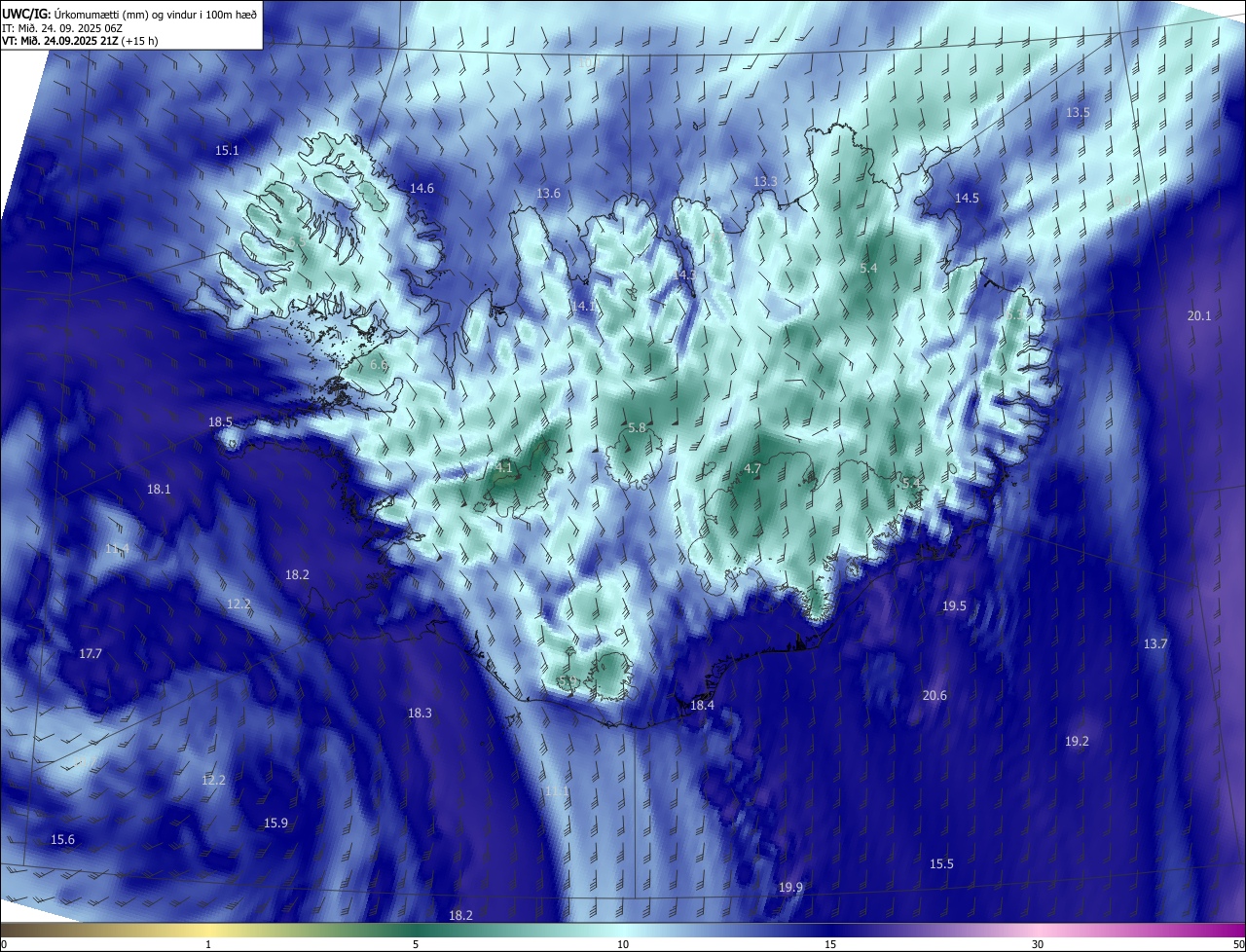Click the map value 15.9
1246x952 pixels.
[275, 823]
